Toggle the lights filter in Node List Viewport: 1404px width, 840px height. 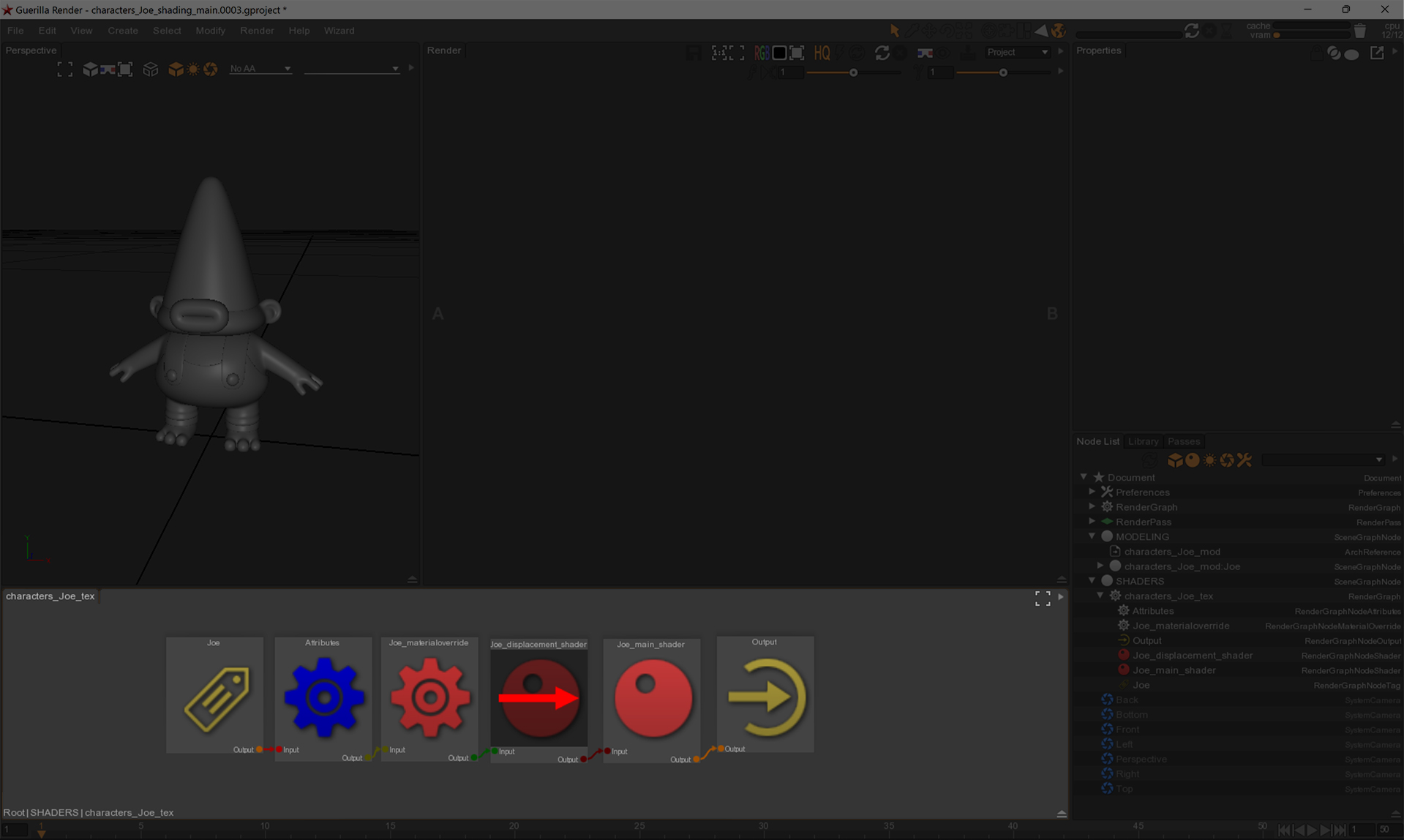point(1209,460)
